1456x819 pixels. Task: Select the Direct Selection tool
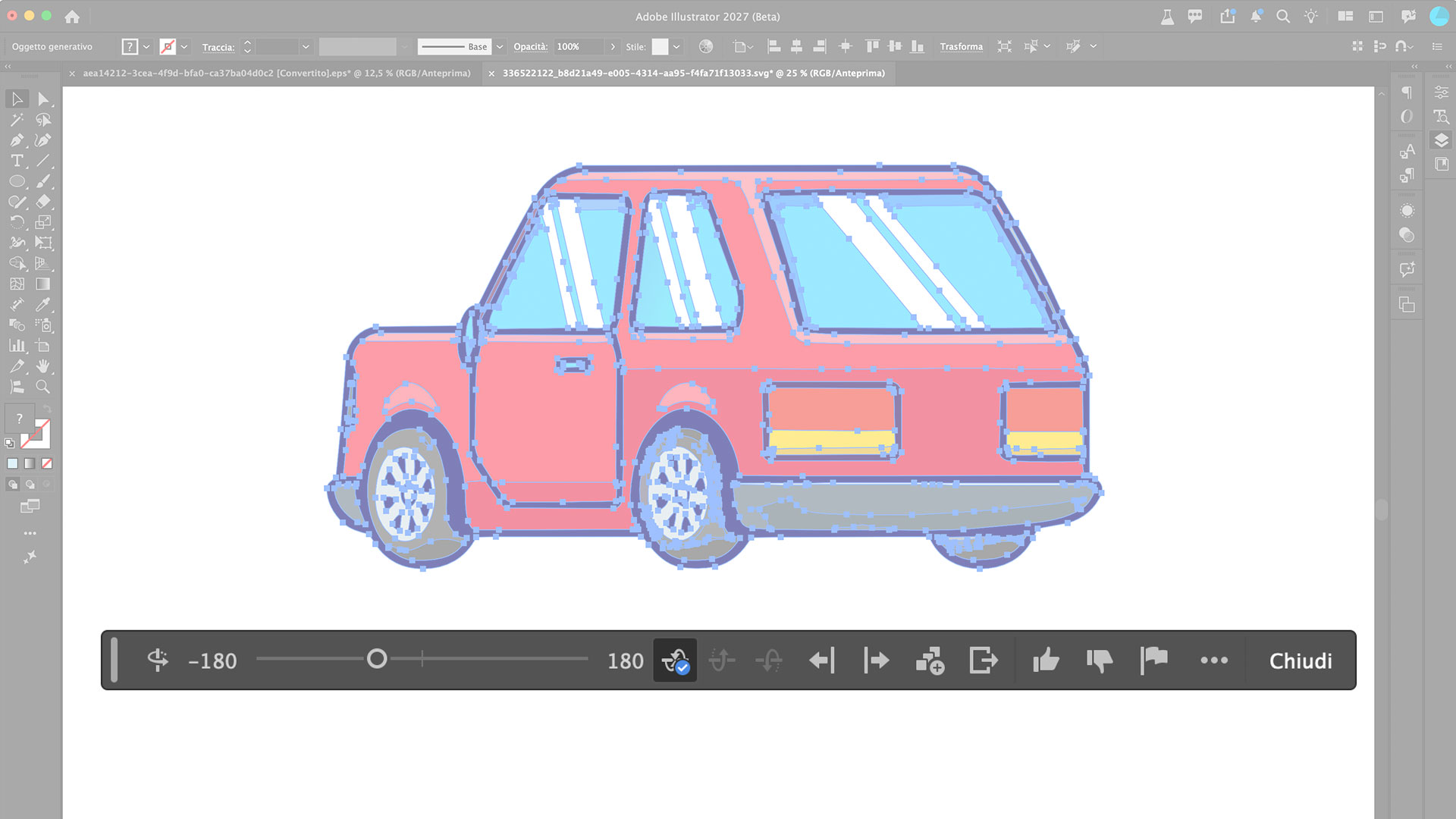(43, 99)
